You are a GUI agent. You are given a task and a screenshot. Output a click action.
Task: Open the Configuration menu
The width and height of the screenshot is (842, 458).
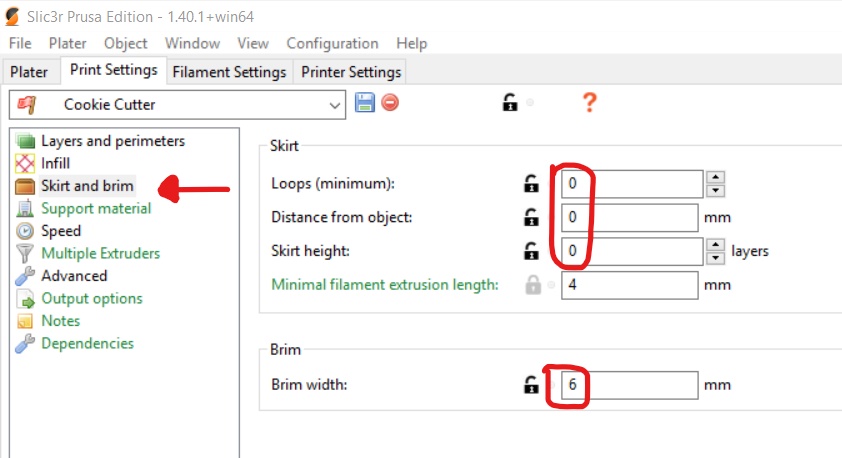pos(332,43)
